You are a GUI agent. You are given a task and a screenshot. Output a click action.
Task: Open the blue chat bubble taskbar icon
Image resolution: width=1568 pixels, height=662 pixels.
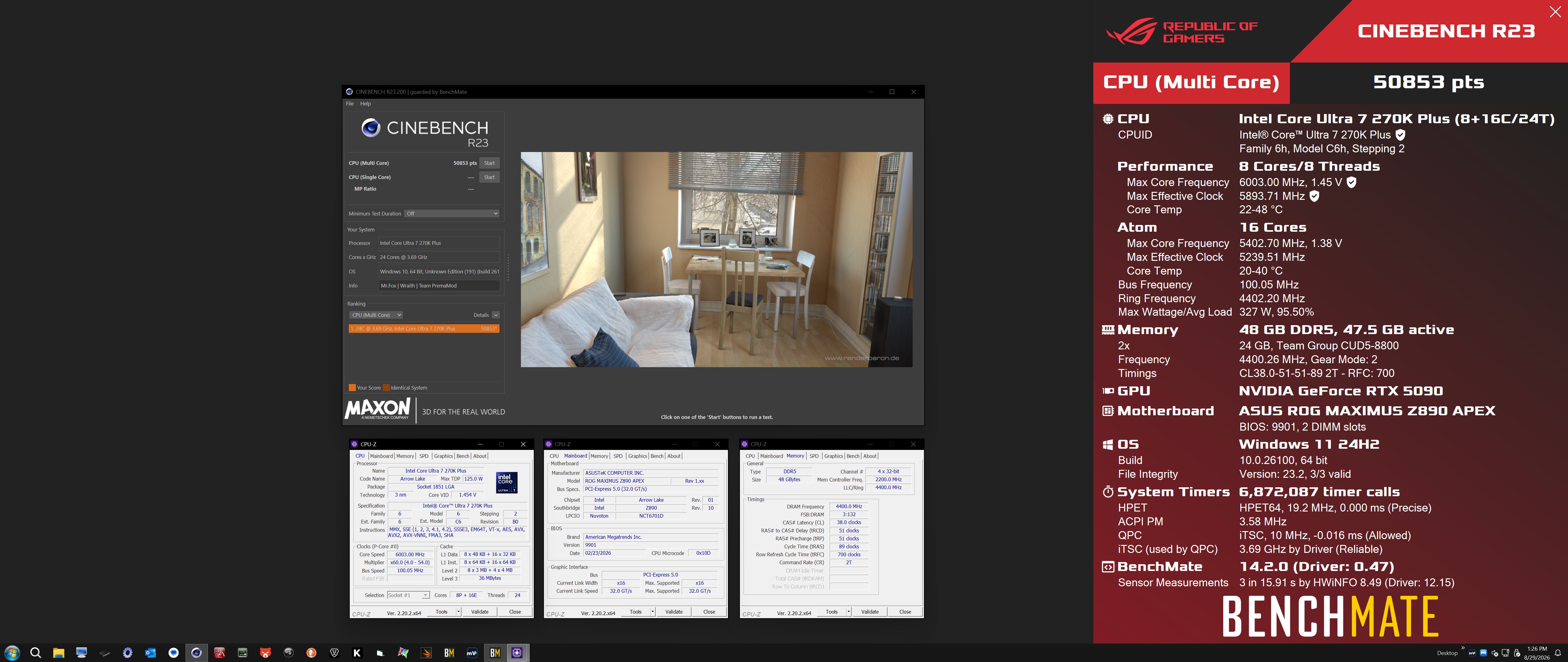click(173, 653)
